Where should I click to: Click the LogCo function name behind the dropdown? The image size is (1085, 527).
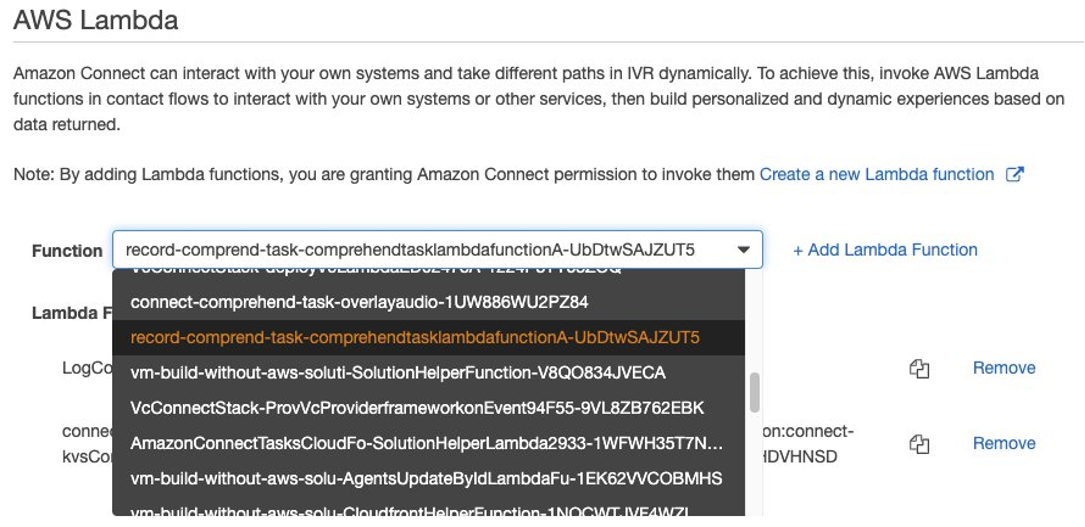pyautogui.click(x=86, y=369)
